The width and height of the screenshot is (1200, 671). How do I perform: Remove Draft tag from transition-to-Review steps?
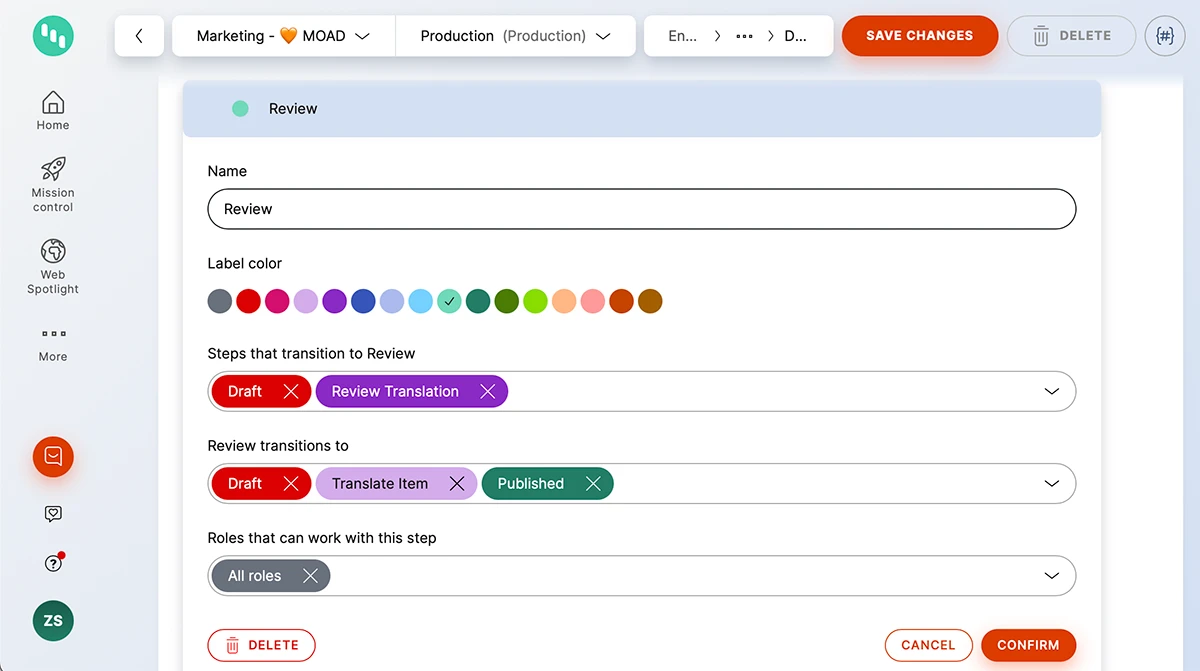(x=291, y=392)
